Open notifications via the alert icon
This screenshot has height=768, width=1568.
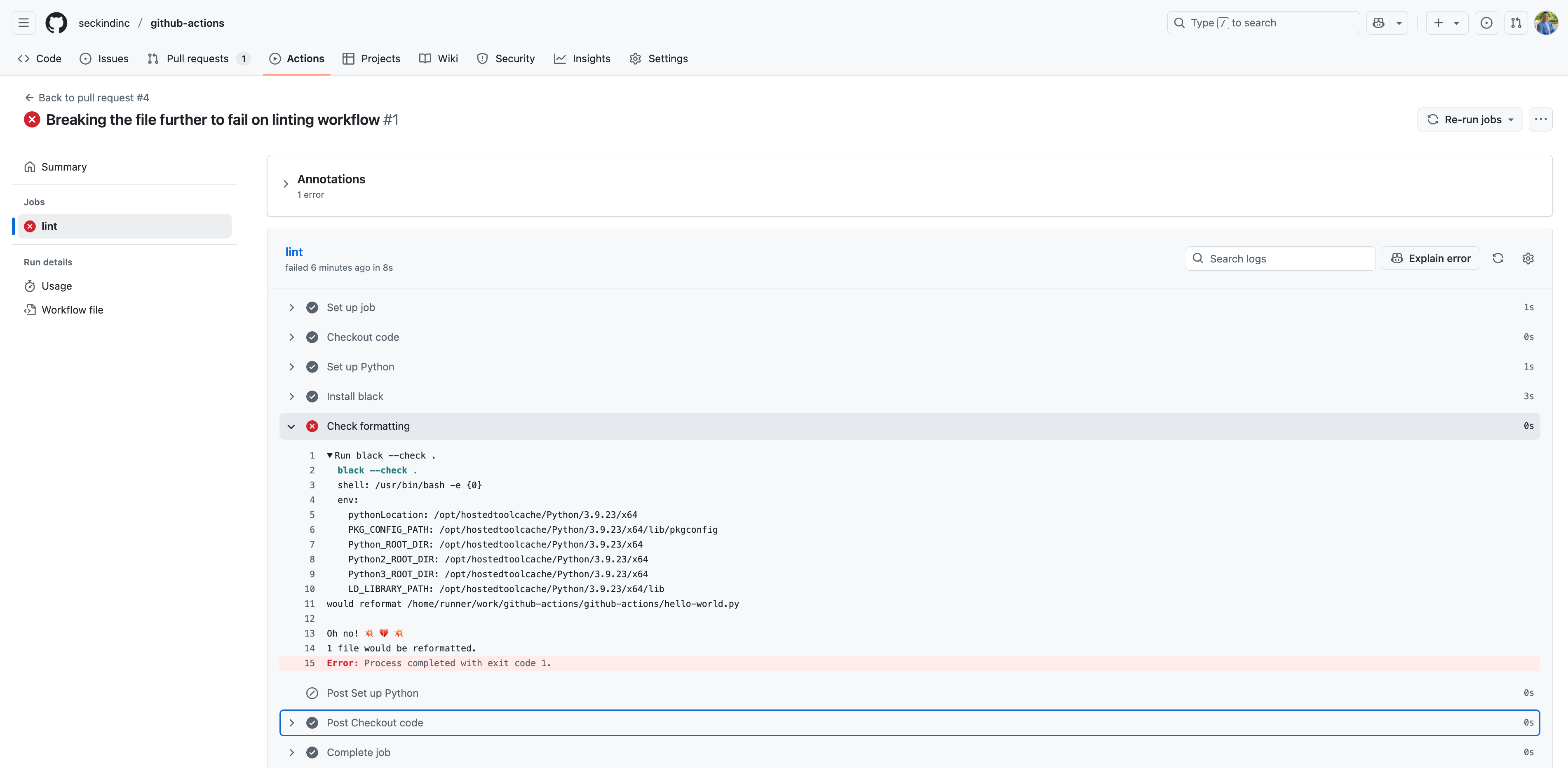point(1486,23)
